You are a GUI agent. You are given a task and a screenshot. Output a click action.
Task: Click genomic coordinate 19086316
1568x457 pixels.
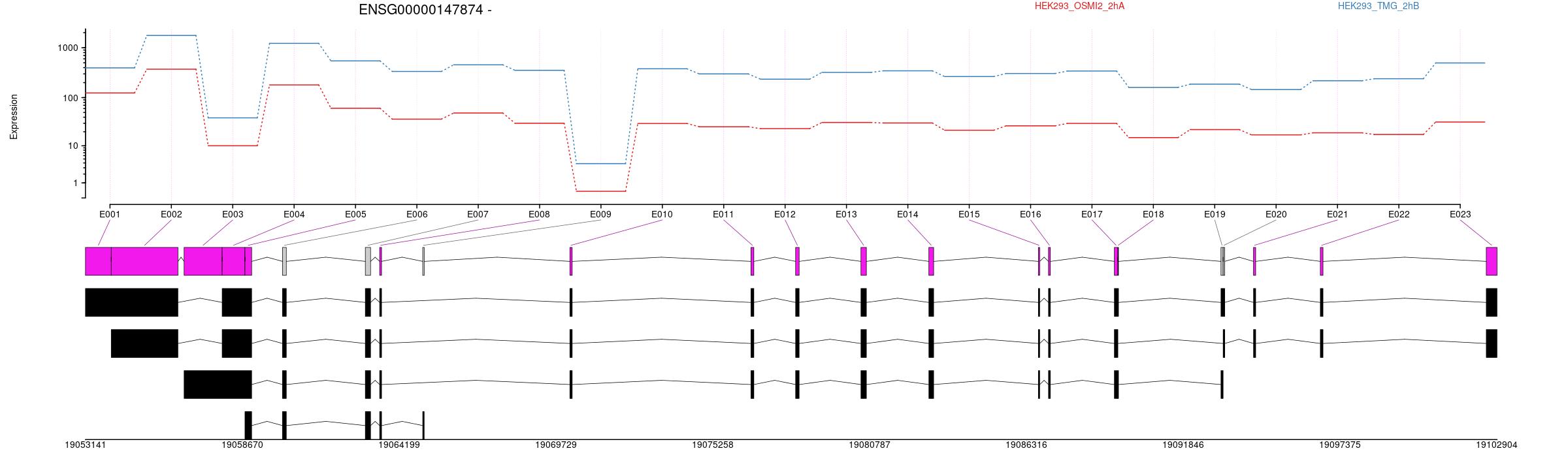[x=1026, y=445]
